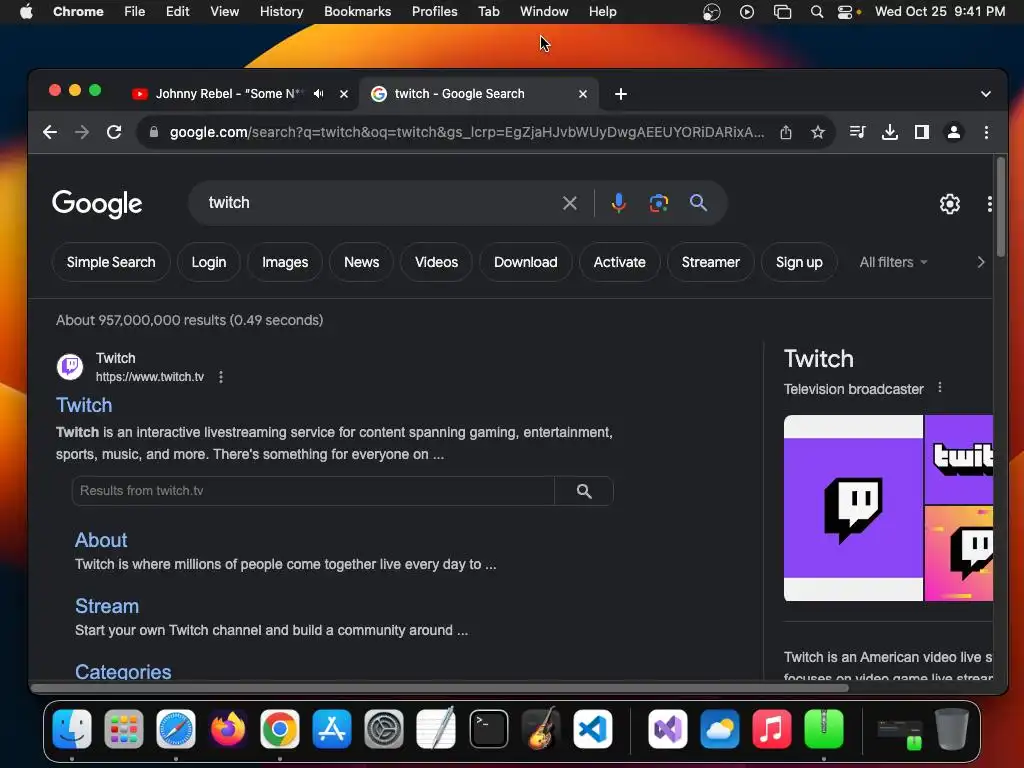The width and height of the screenshot is (1024, 768).
Task: Select the Simple Search chip
Action: pos(111,262)
